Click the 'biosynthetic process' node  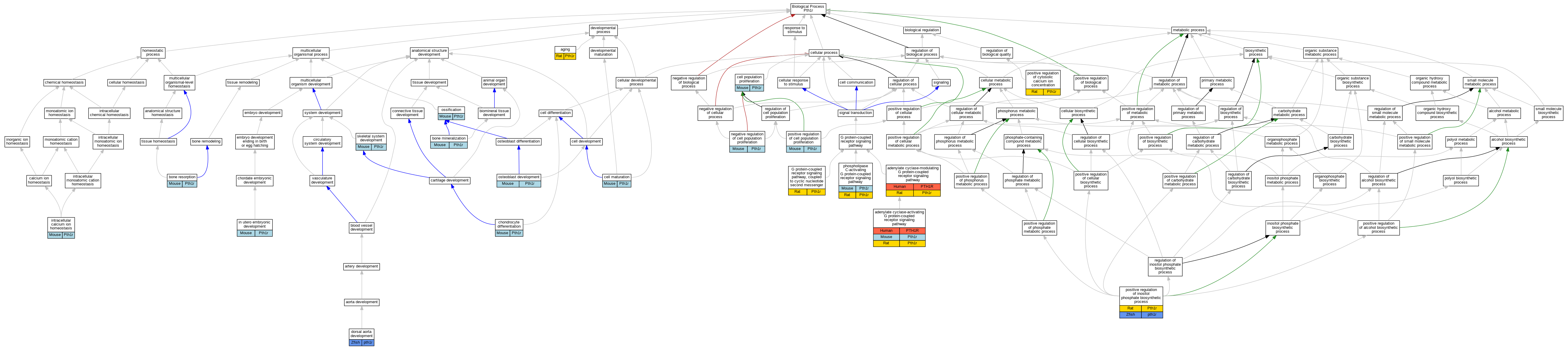click(1256, 52)
